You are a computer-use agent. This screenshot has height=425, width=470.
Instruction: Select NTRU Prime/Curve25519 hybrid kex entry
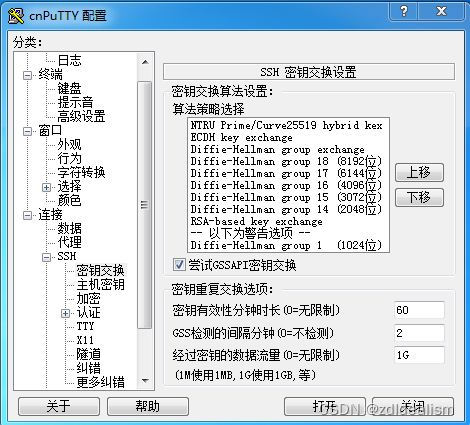tap(287, 126)
